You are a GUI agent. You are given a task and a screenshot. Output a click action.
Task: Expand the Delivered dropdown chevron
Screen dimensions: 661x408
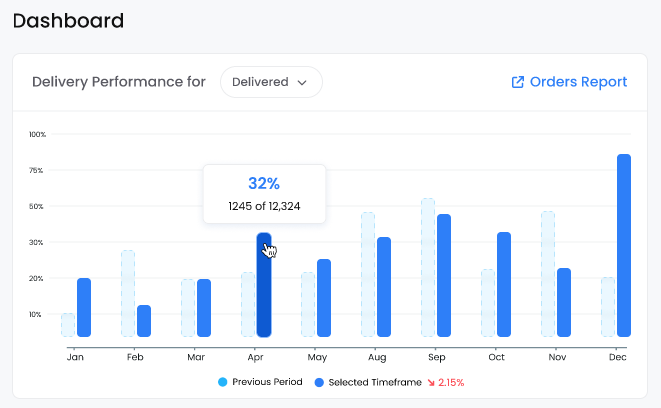coord(302,83)
